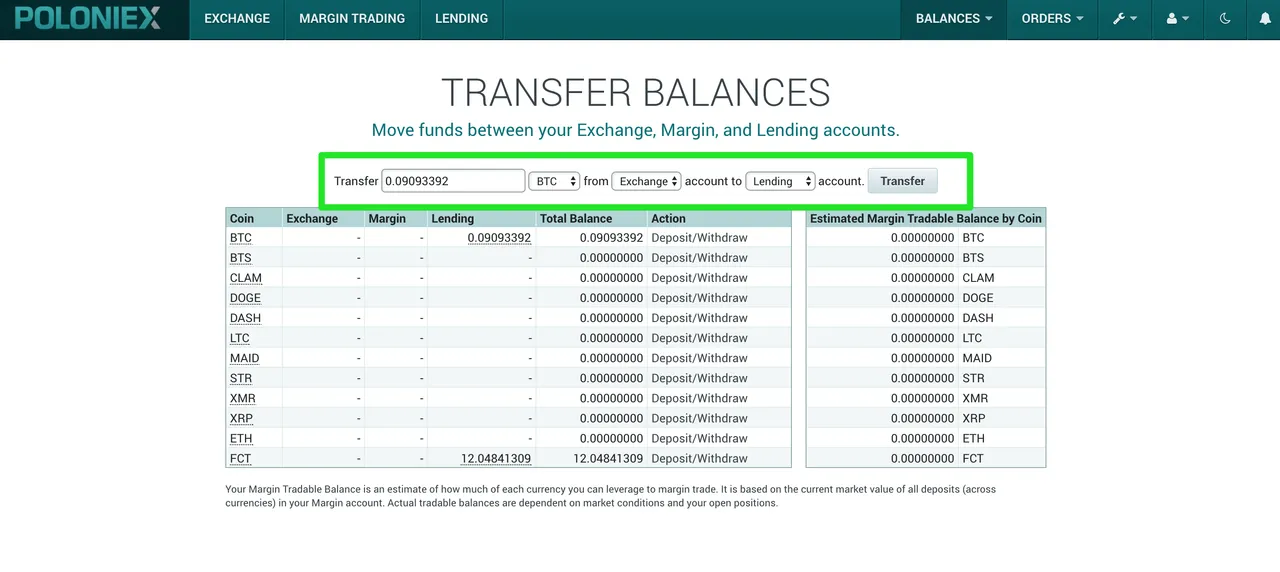Open the wrench settings menu
Screen dimensions: 1280x572
click(1125, 19)
